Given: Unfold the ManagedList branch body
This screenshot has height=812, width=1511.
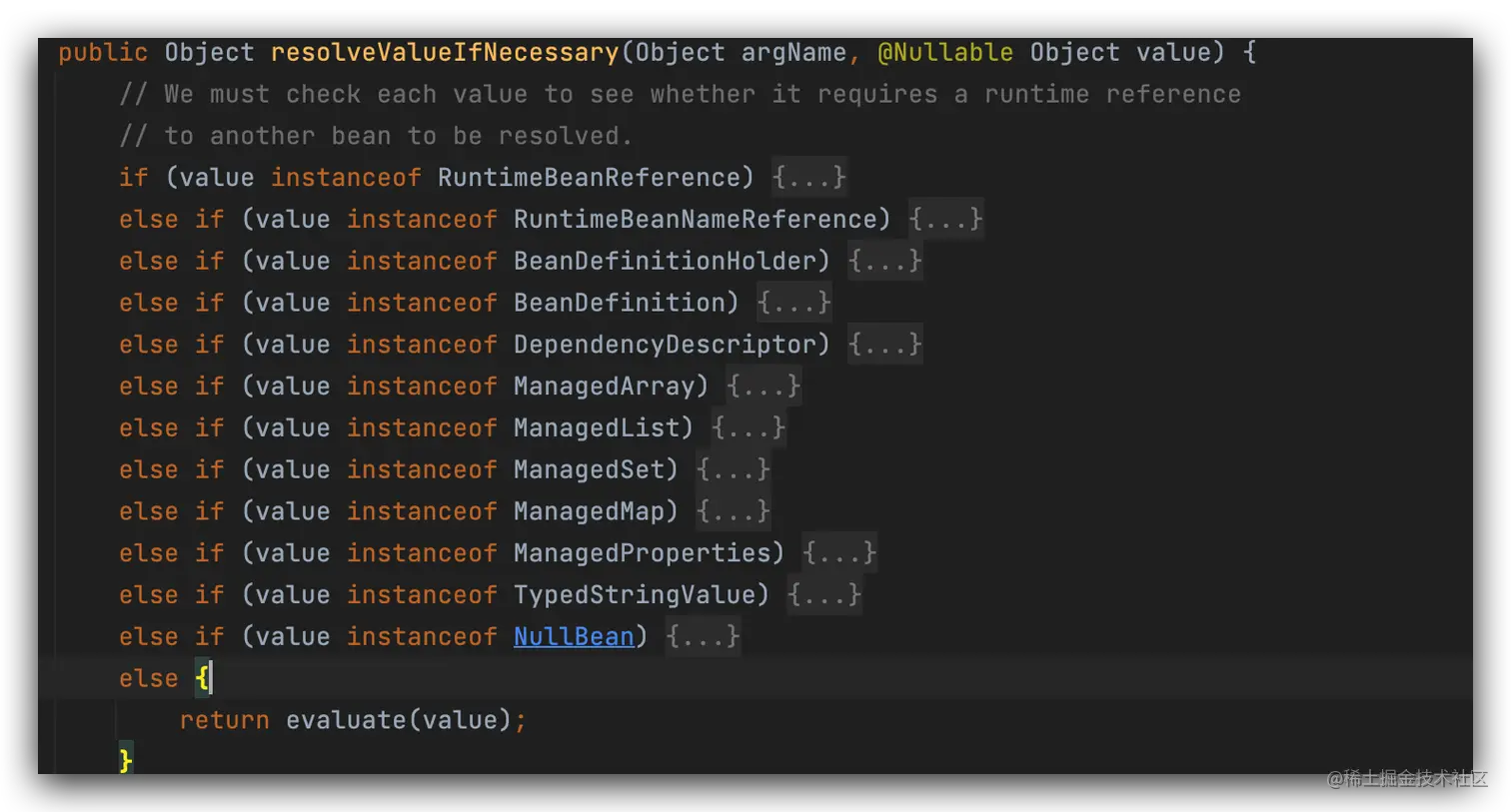Looking at the screenshot, I should [749, 429].
